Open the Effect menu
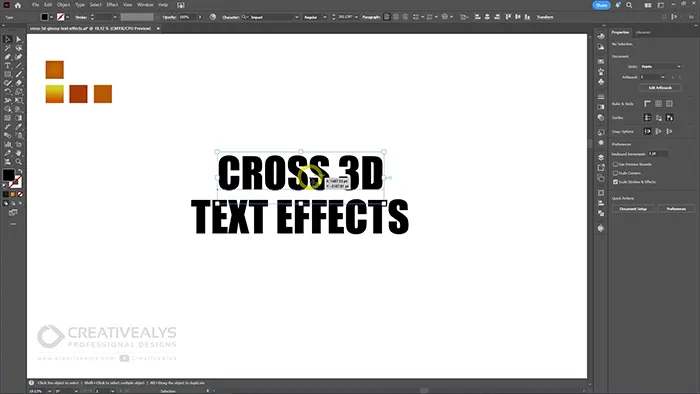This screenshot has height=394, width=700. click(112, 5)
